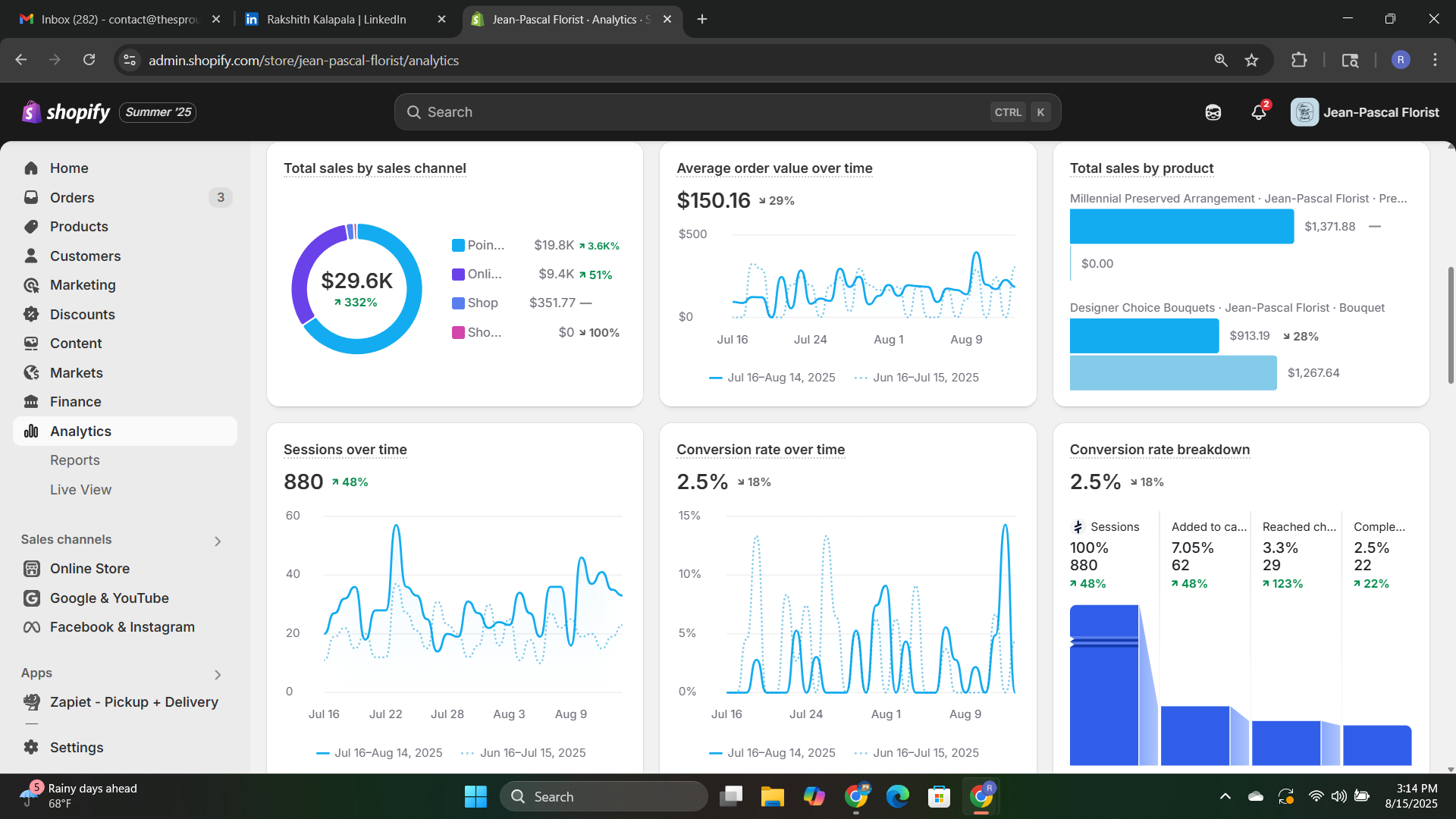The width and height of the screenshot is (1456, 819).
Task: Switch to the Rakshith Kalapala LinkedIn tab
Action: (x=337, y=19)
